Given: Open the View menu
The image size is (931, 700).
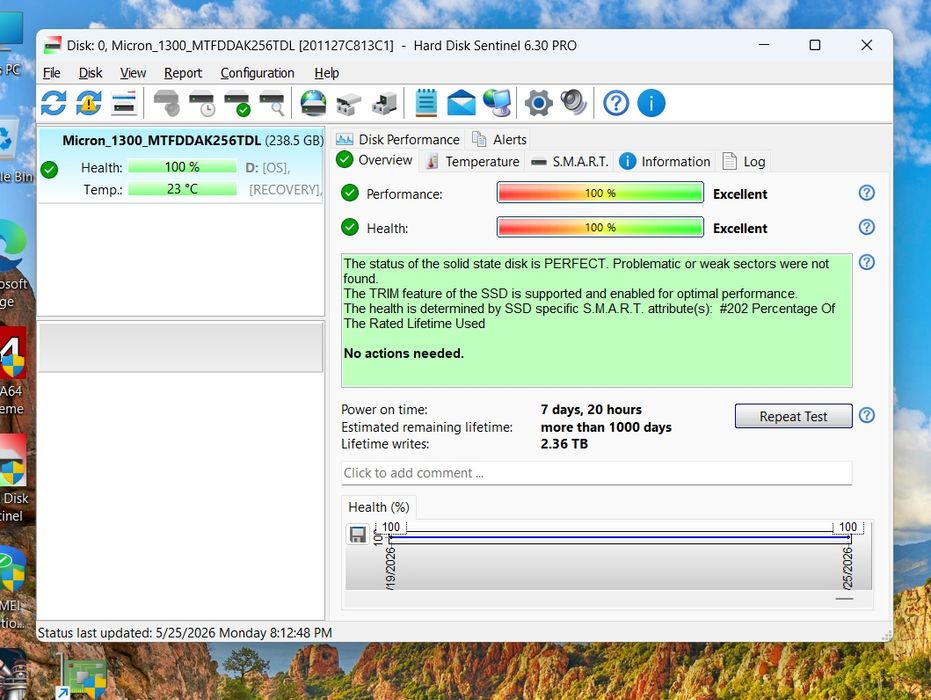Looking at the screenshot, I should (x=132, y=73).
